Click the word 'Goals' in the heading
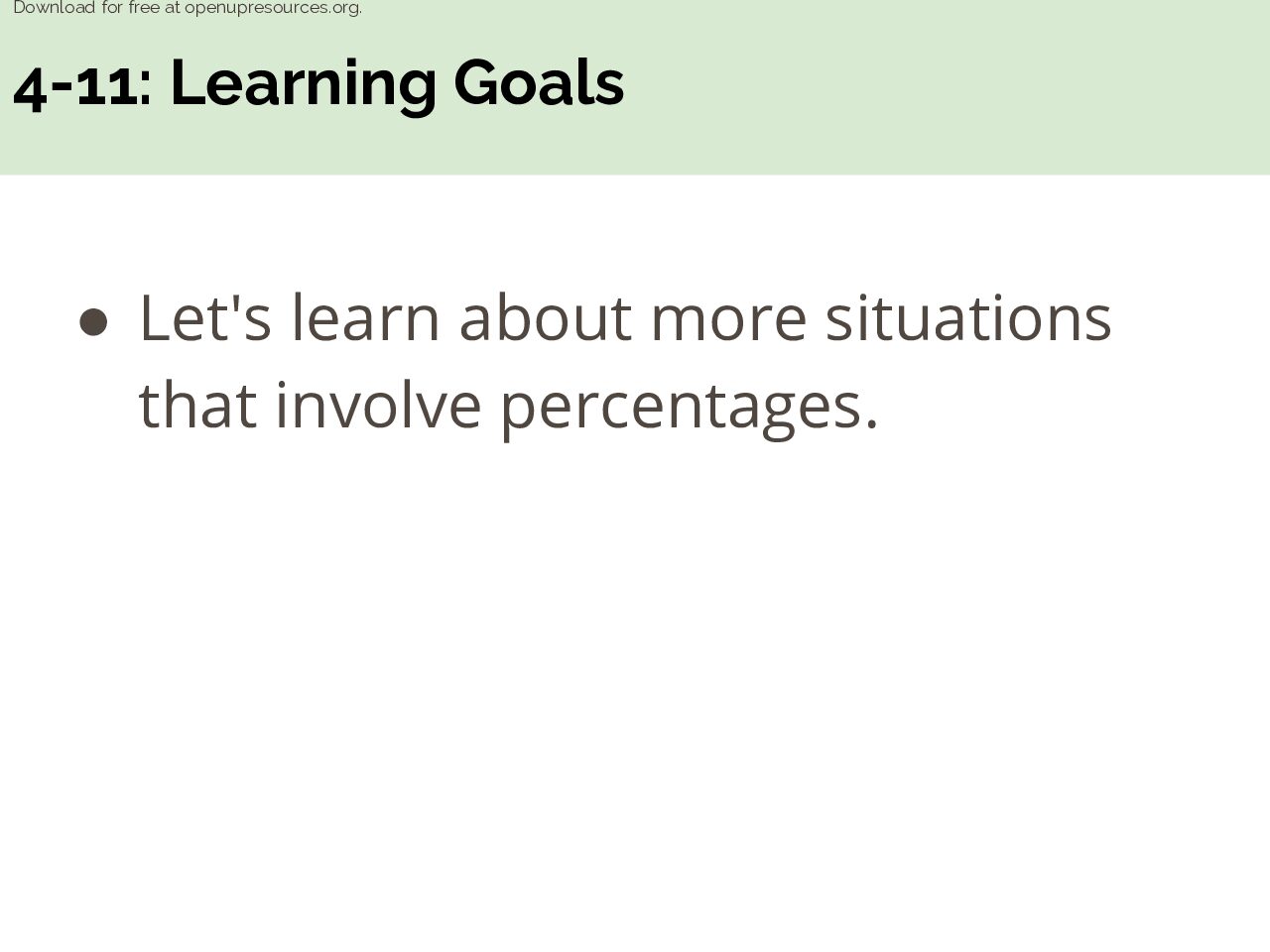The height and width of the screenshot is (952, 1270). [x=539, y=83]
